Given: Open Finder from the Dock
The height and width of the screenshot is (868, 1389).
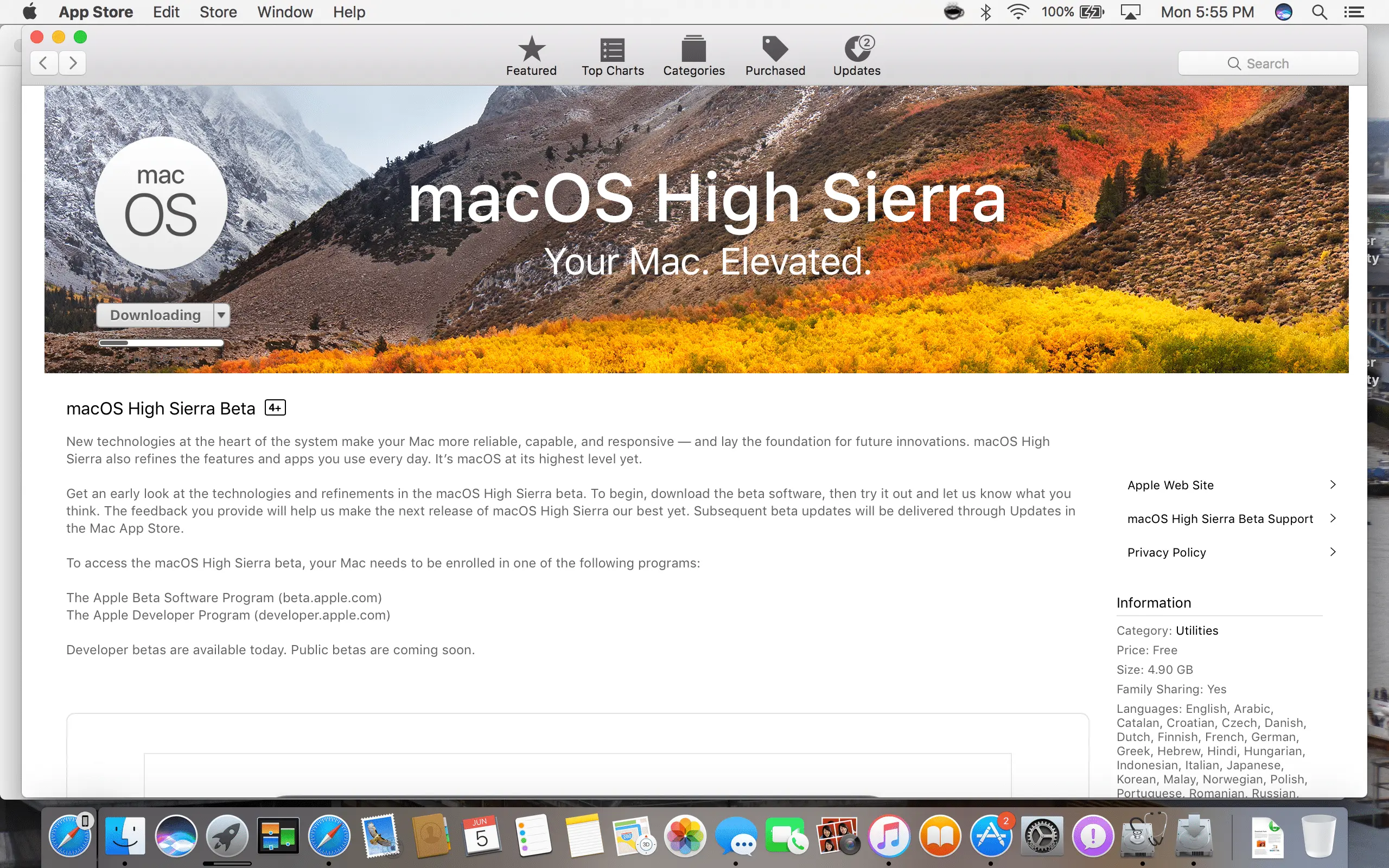Looking at the screenshot, I should (125, 836).
